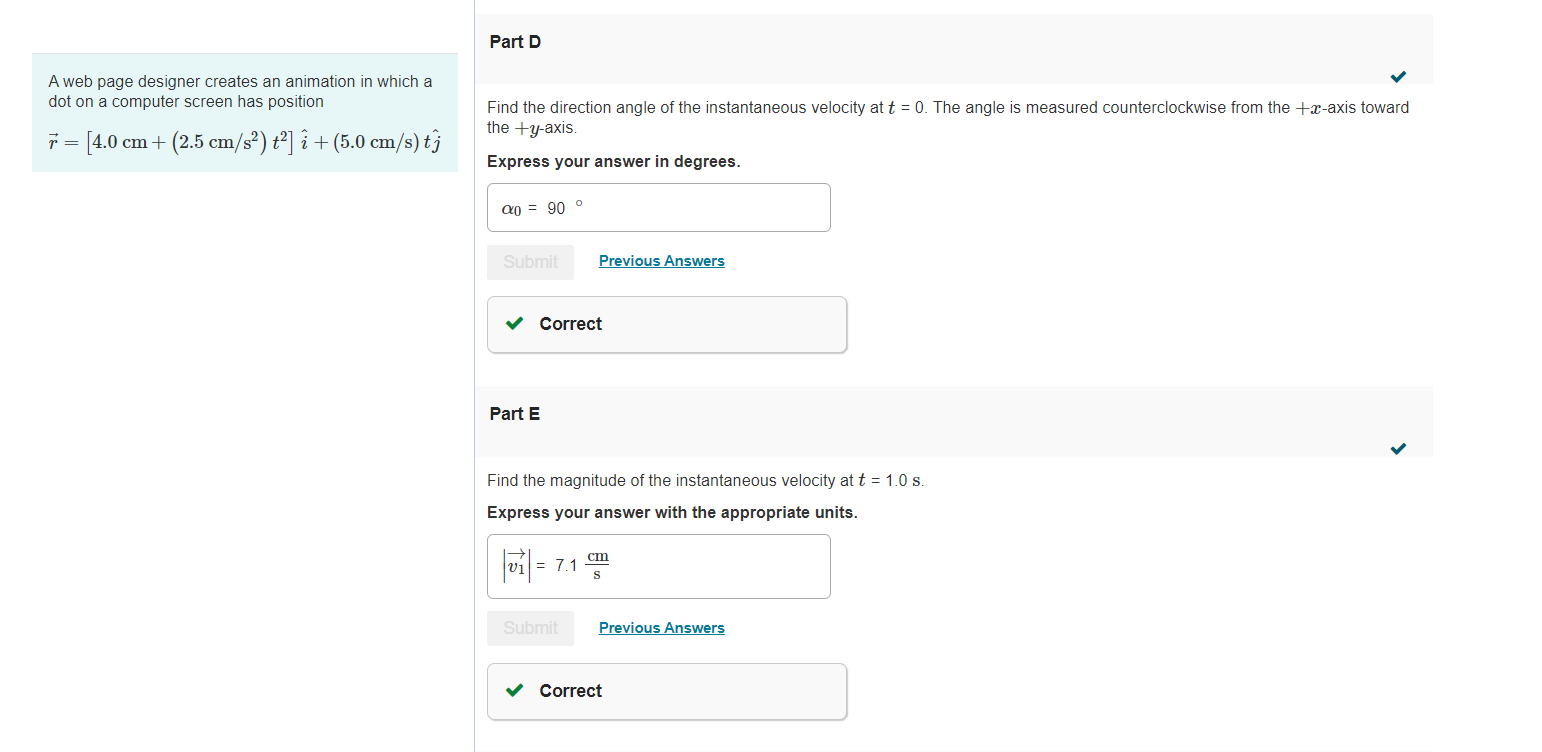Click the disabled Submit button under Part E
Screen dimensions: 1542x752
[530, 628]
